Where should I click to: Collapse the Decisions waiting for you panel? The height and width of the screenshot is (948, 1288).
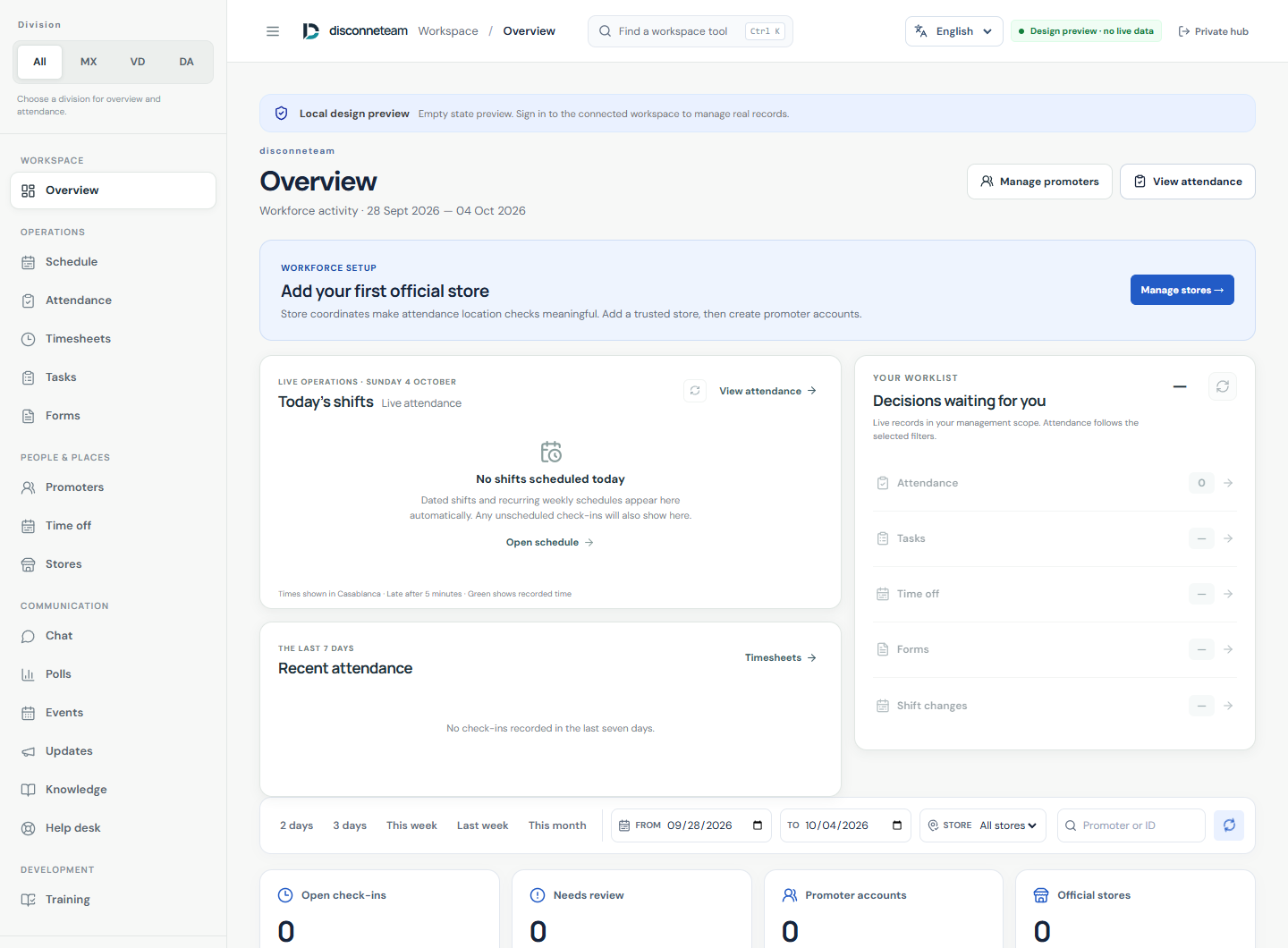point(1180,386)
